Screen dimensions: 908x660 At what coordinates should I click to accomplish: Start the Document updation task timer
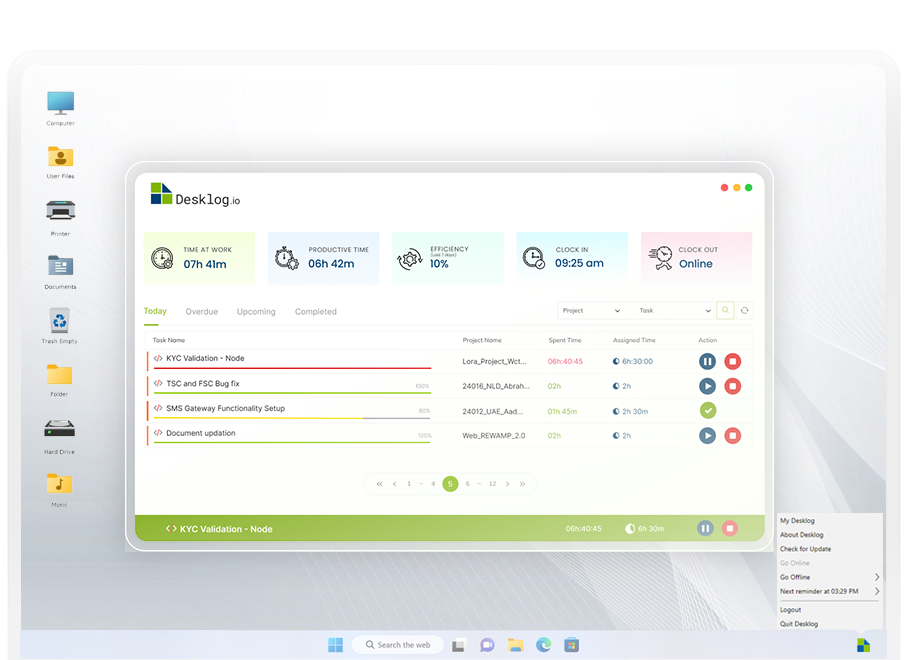[x=707, y=435]
